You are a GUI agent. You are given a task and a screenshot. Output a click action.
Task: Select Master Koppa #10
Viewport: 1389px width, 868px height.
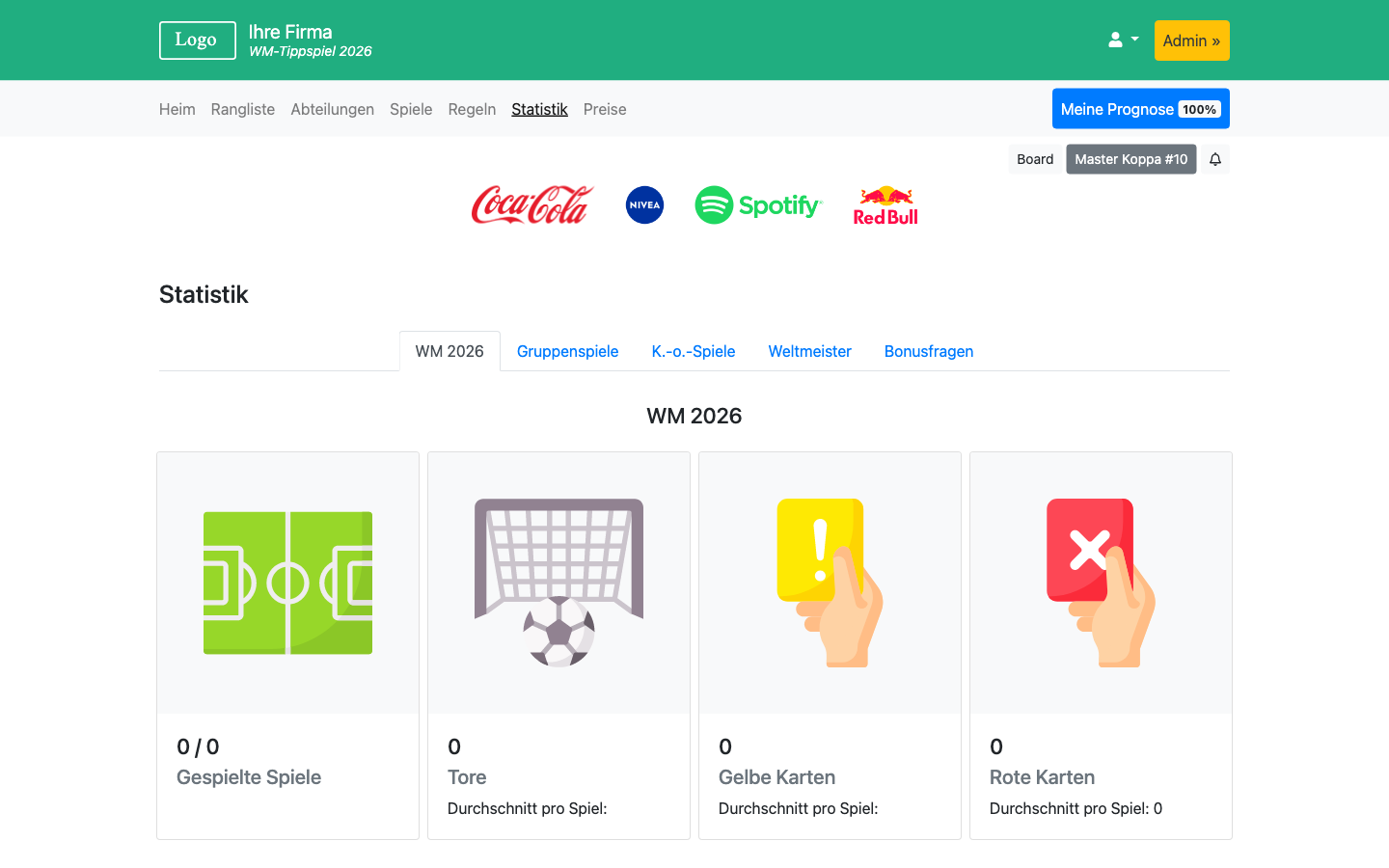point(1130,159)
